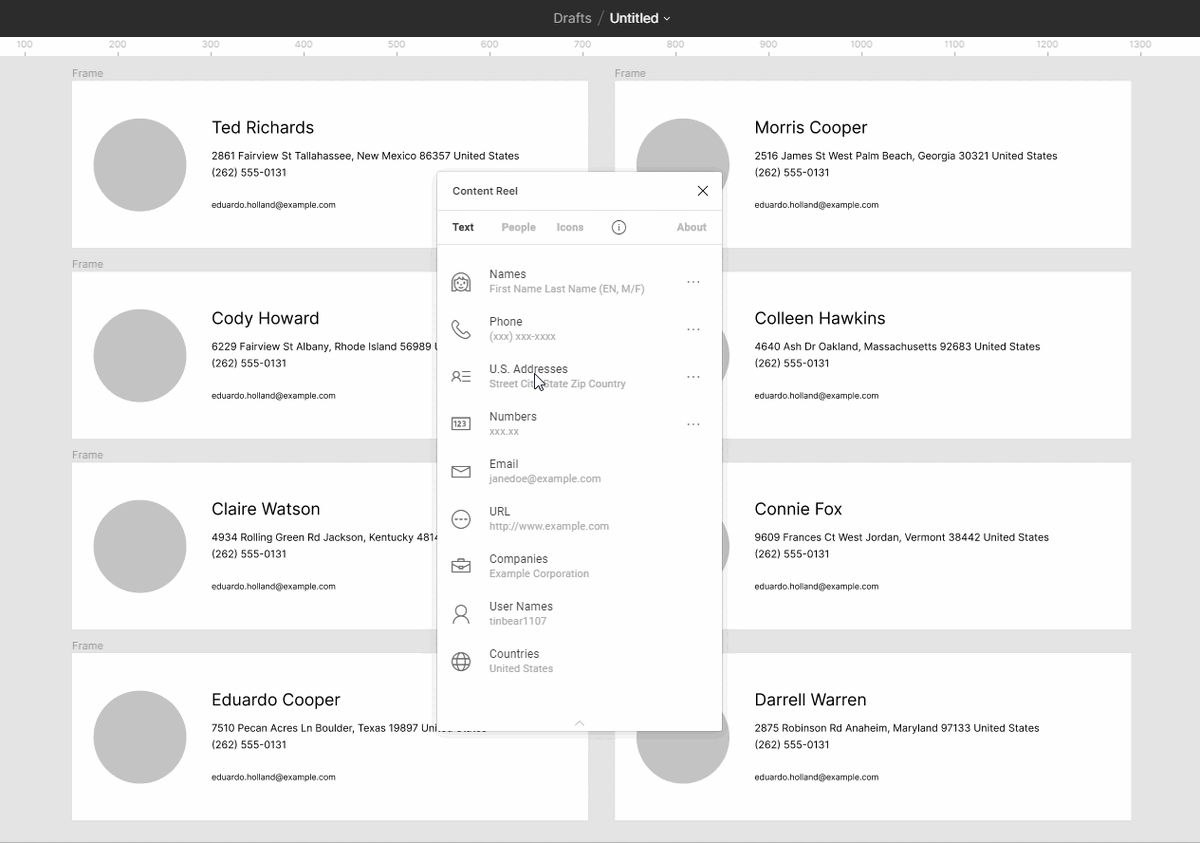Select the Colleen Hawkins name text
The height and width of the screenshot is (843, 1200).
tap(820, 318)
